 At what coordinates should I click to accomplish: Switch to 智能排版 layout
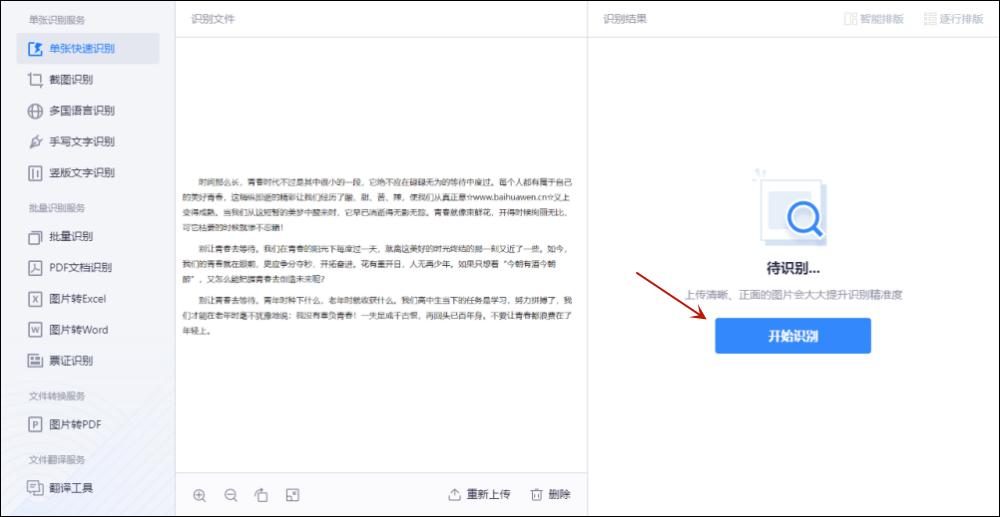click(874, 18)
